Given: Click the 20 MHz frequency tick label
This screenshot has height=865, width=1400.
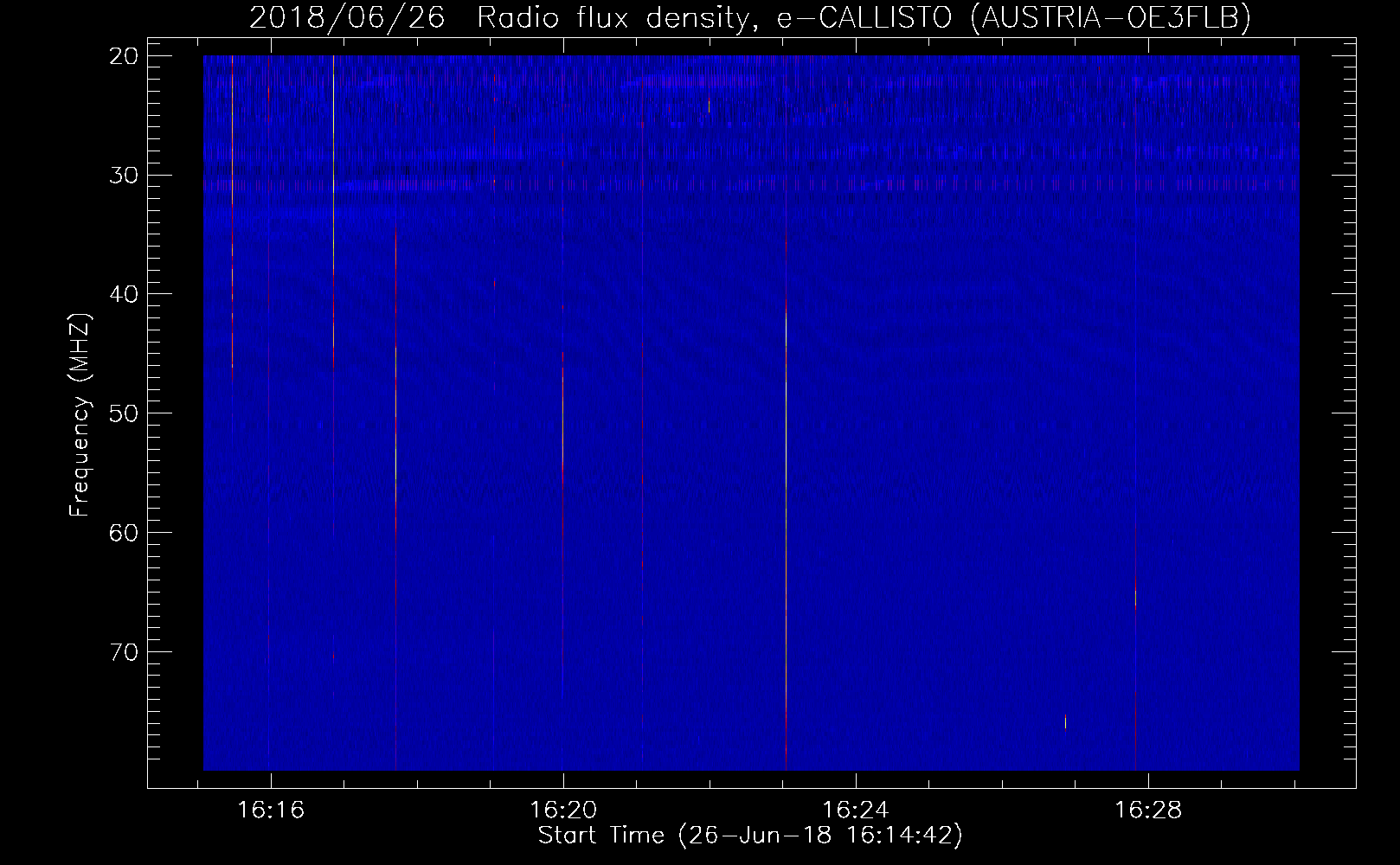Looking at the screenshot, I should click(124, 56).
